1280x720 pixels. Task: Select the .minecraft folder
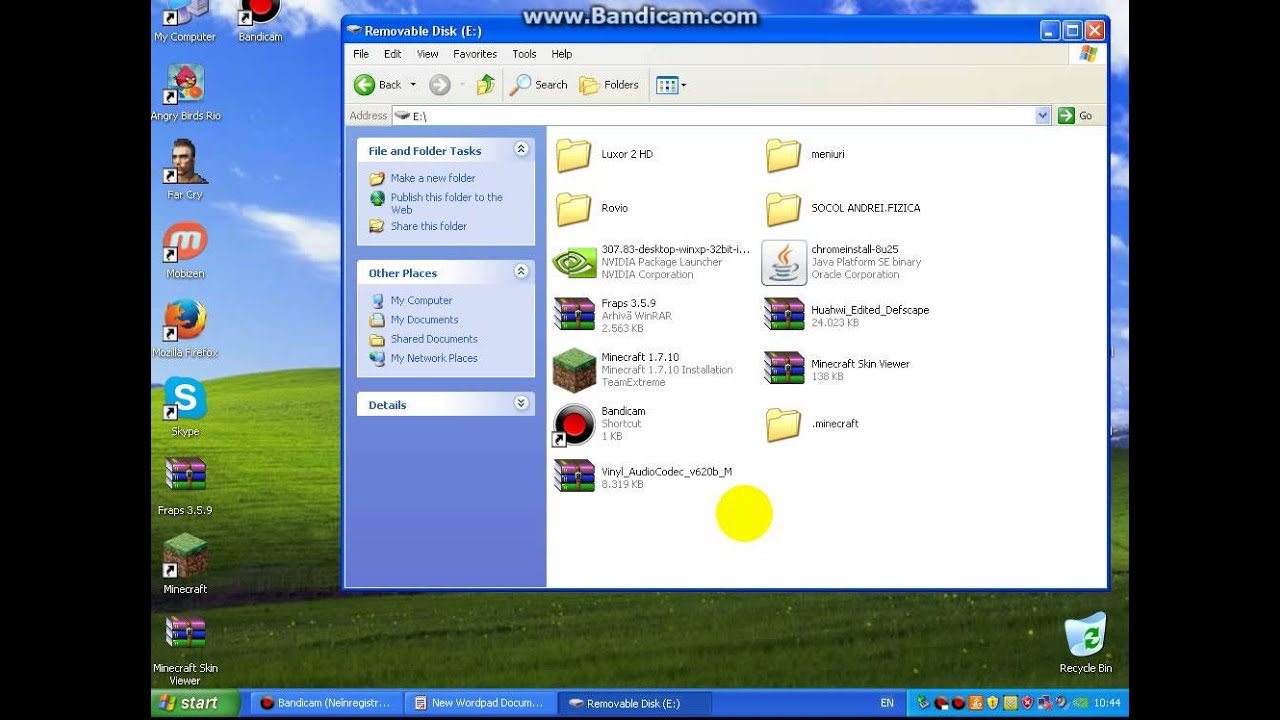point(813,424)
